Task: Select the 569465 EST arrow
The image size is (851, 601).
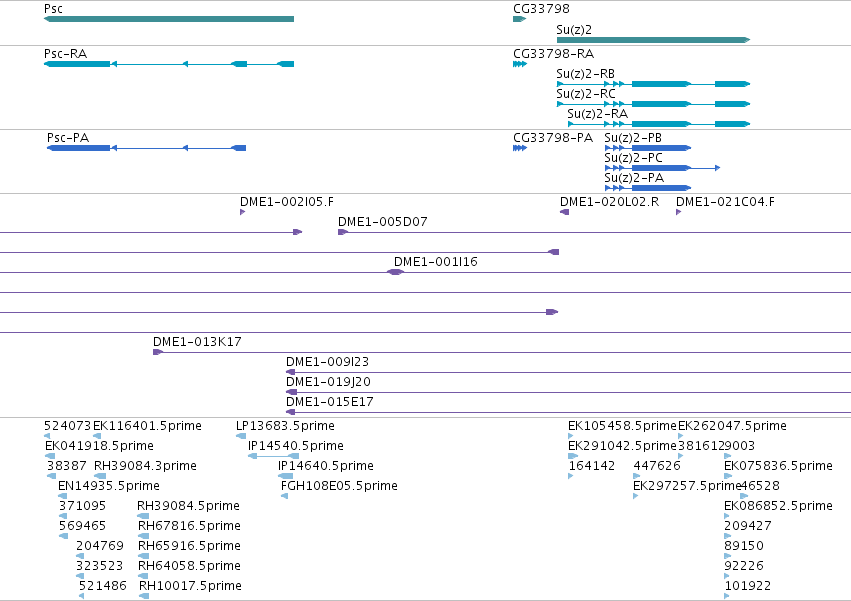Action: tap(63, 536)
